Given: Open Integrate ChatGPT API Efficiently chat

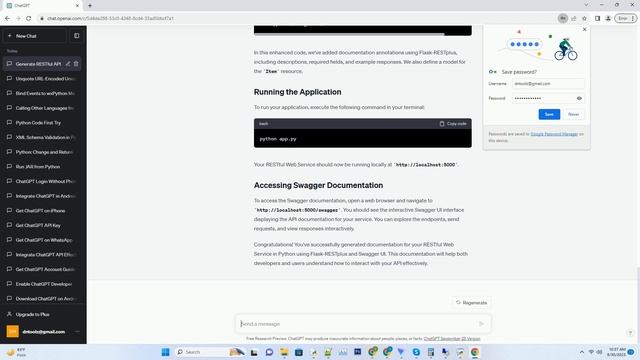Looking at the screenshot, I should click(x=42, y=255).
